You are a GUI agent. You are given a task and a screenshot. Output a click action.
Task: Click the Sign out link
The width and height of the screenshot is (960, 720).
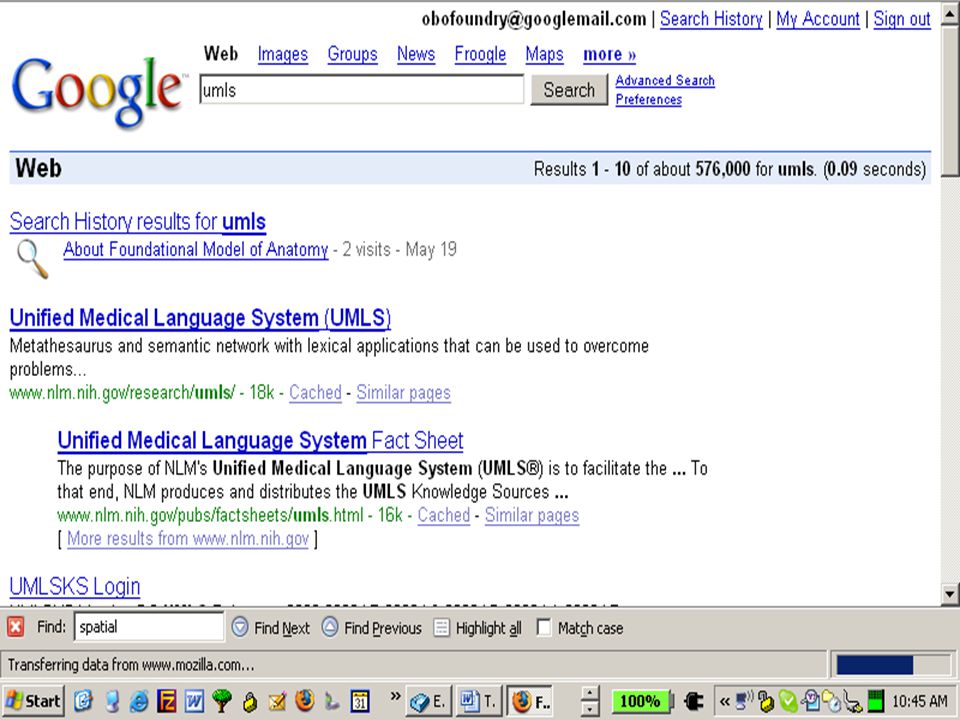coord(902,19)
